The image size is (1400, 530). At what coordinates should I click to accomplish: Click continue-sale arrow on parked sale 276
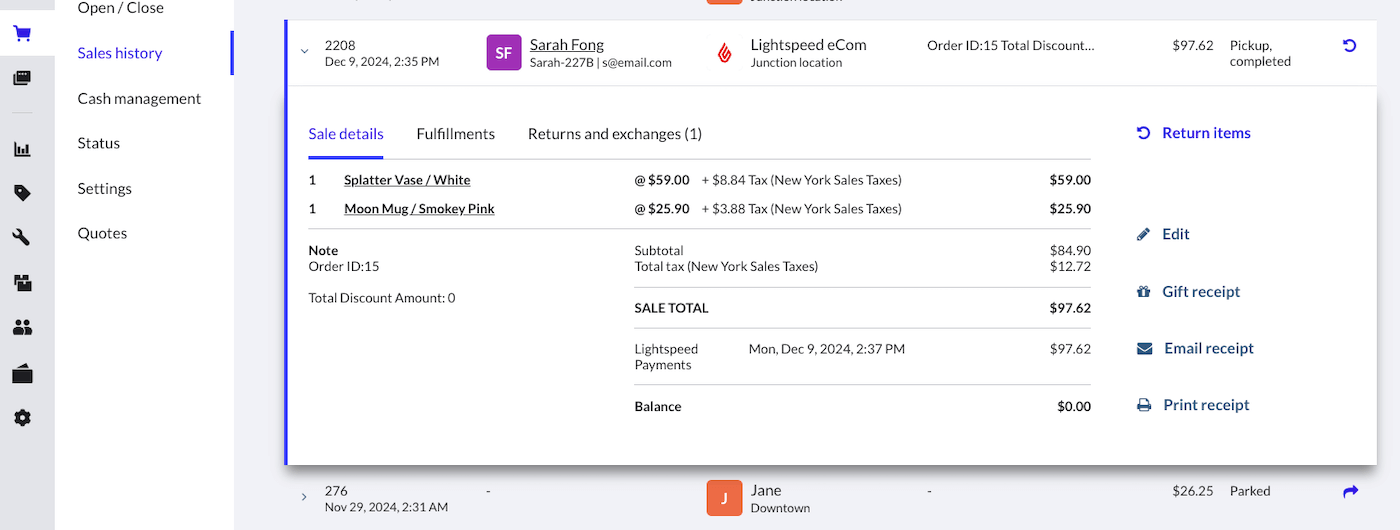(x=1350, y=491)
